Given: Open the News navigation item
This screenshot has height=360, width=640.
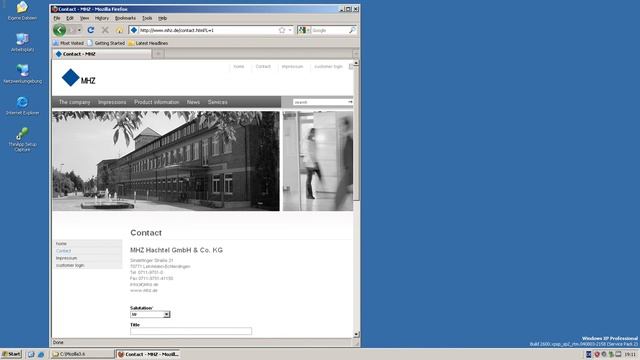Looking at the screenshot, I should 193,102.
